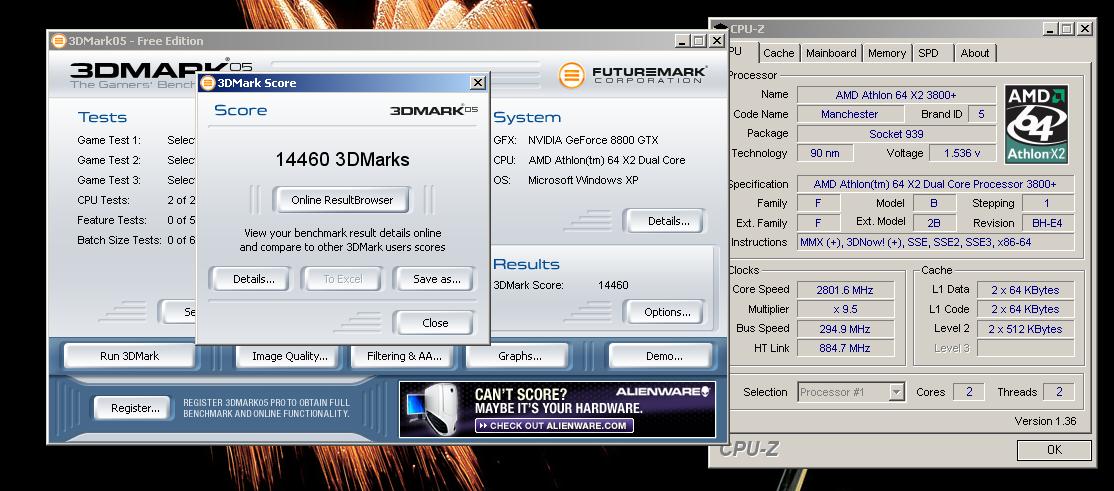The width and height of the screenshot is (1114, 491).
Task: Click the Code Name Manchester value
Action: coord(850,114)
